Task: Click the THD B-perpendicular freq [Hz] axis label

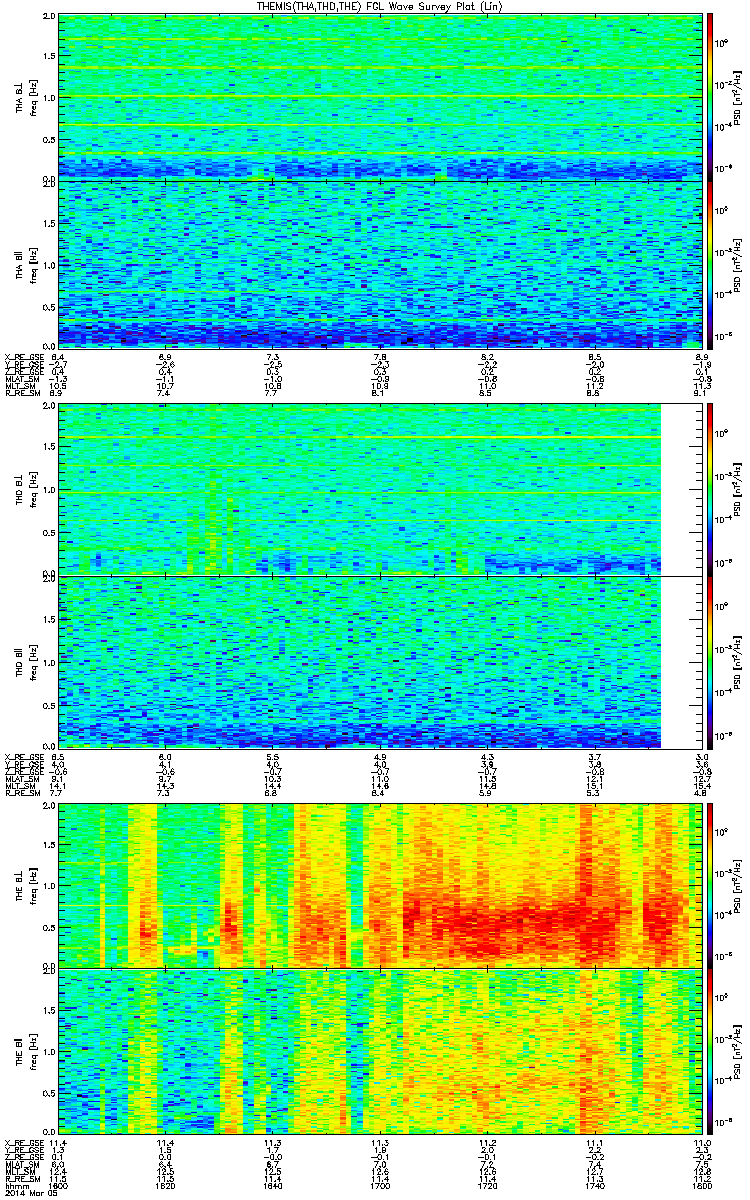Action: (x=32, y=490)
